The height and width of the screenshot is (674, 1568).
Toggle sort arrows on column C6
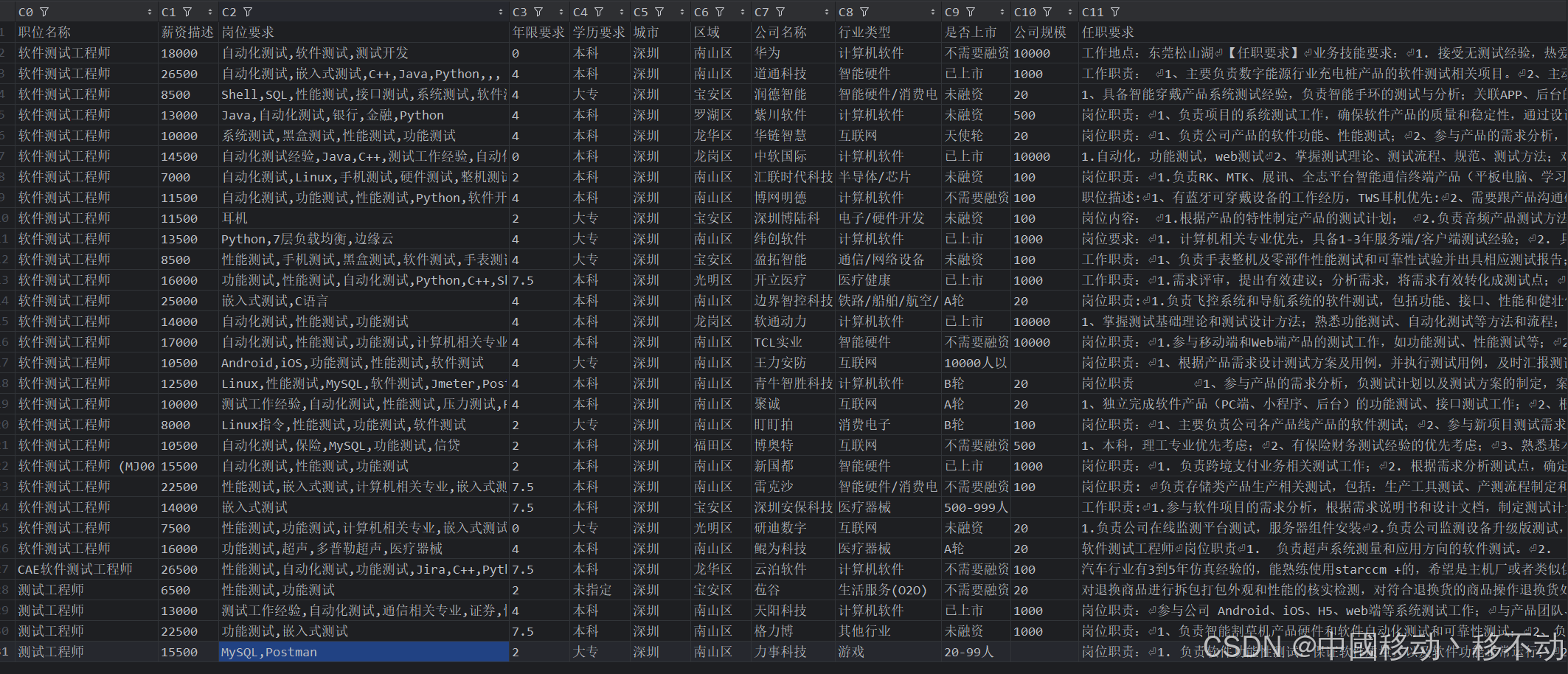coord(743,12)
